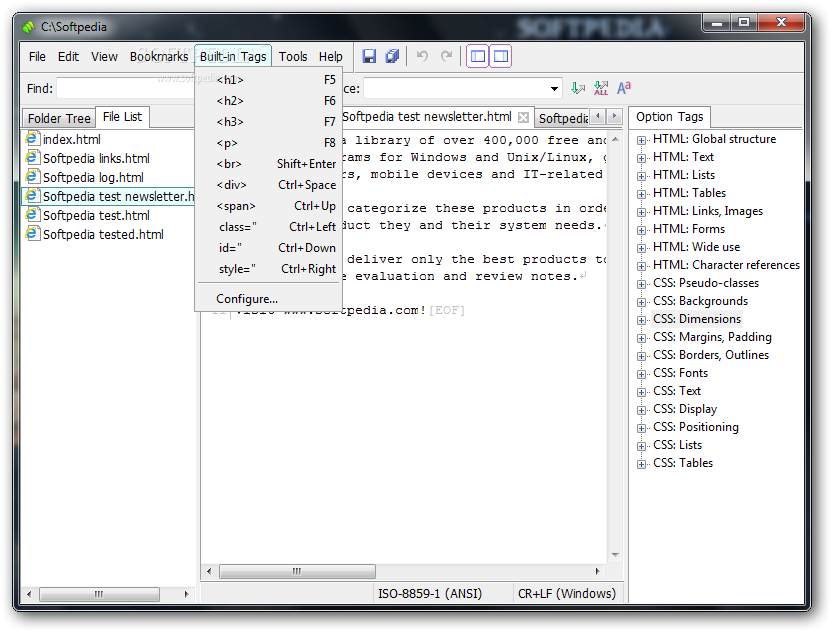This screenshot has height=632, width=832.
Task: Select the <span> menu entry
Action: point(268,206)
